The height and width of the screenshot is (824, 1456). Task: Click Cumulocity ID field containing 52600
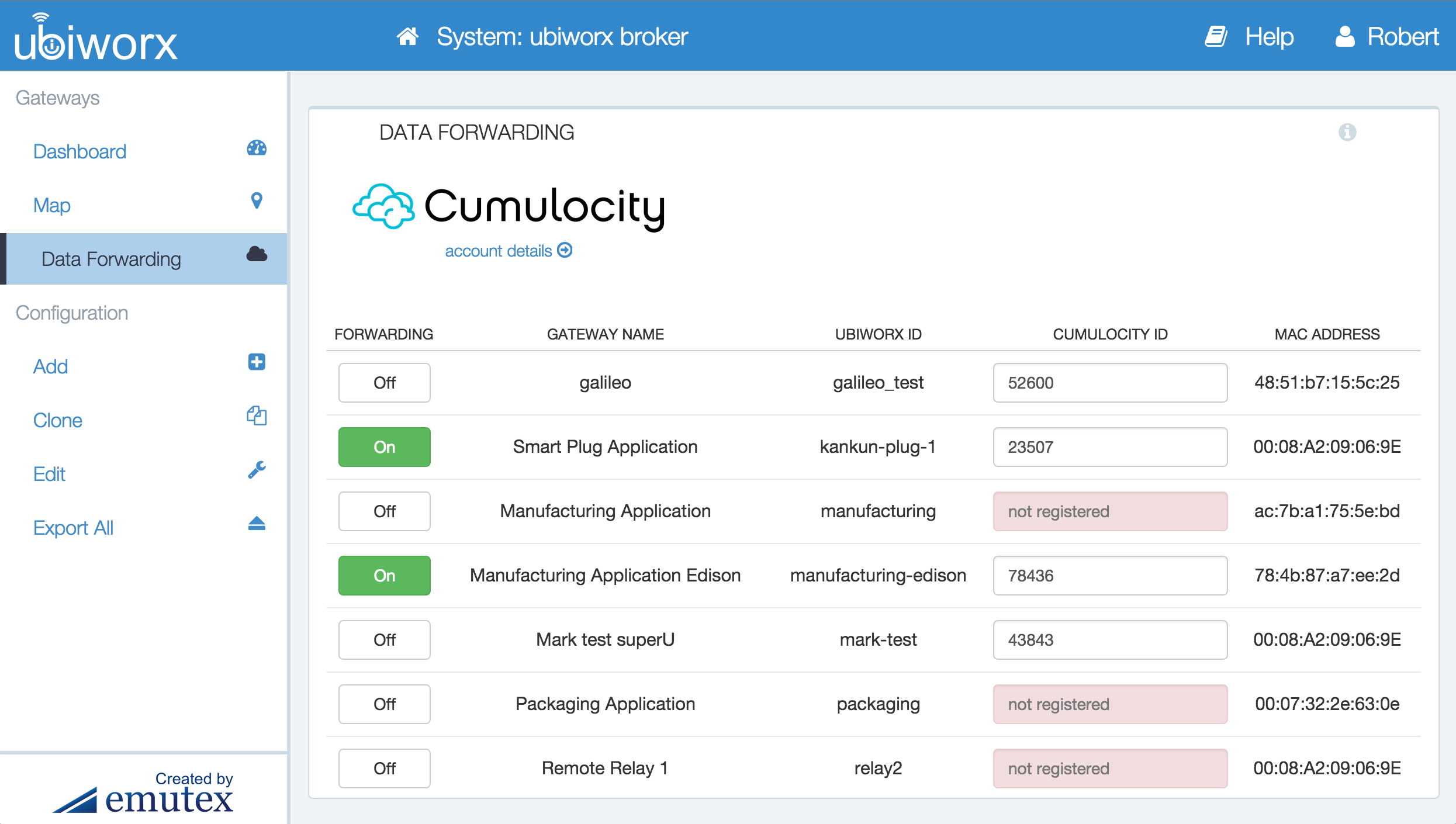1110,383
